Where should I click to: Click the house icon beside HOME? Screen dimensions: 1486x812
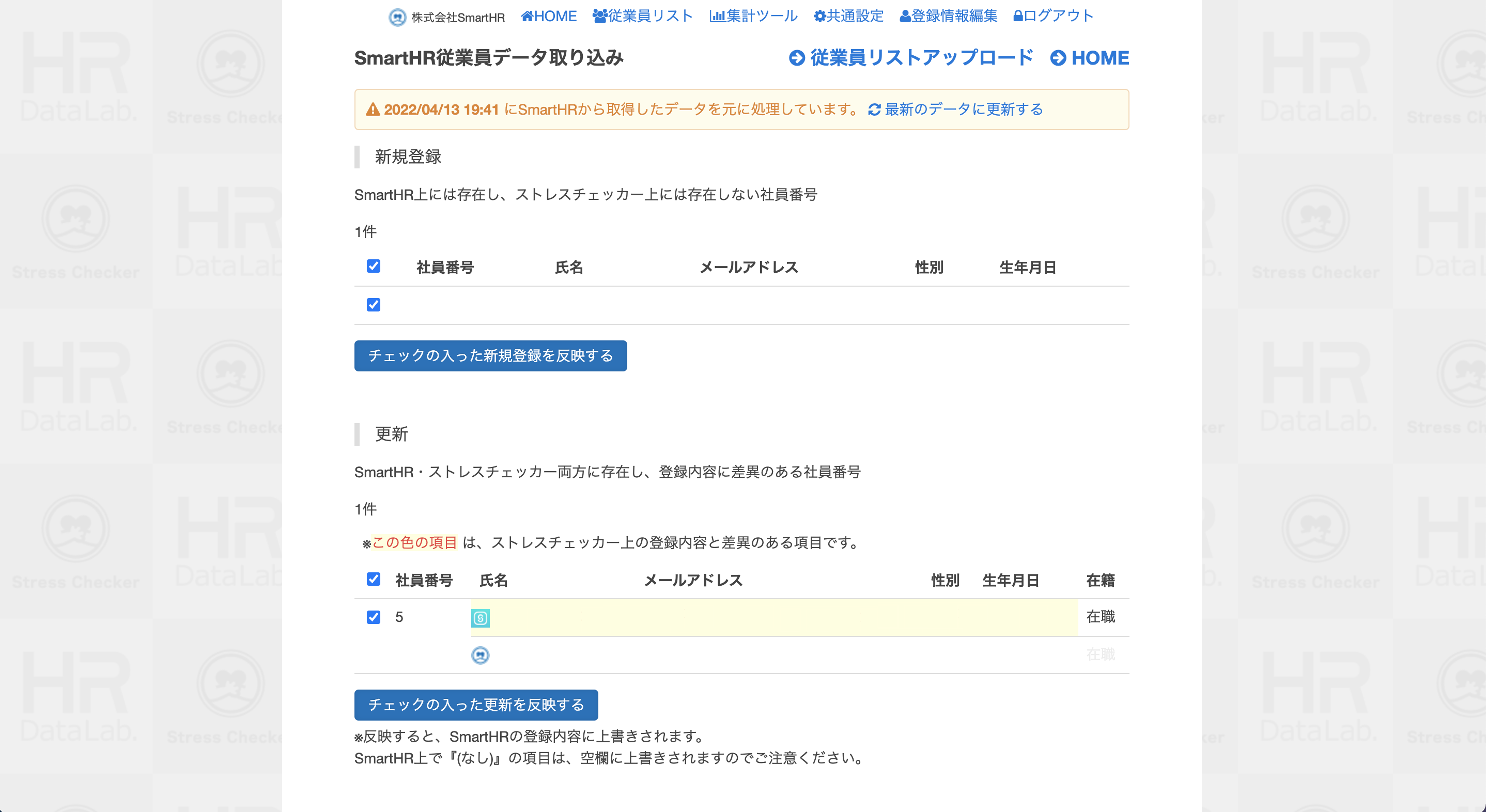coord(527,16)
